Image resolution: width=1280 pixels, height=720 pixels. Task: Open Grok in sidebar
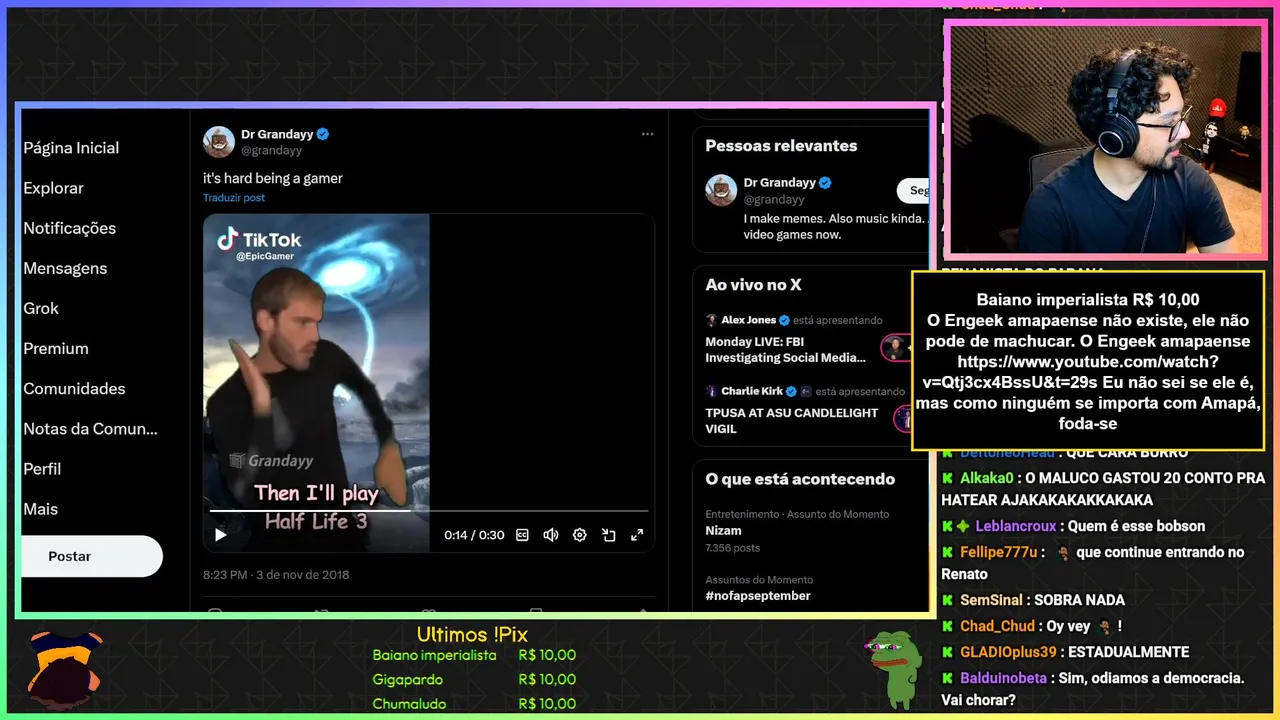coord(41,308)
